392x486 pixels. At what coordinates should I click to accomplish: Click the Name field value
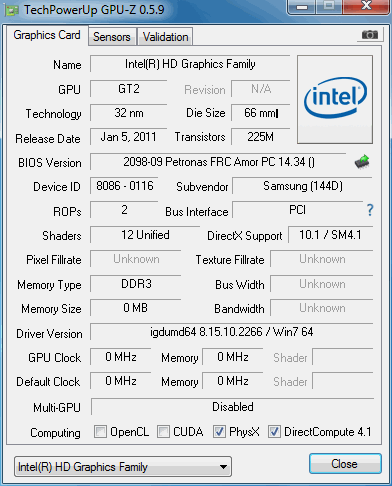tap(190, 64)
